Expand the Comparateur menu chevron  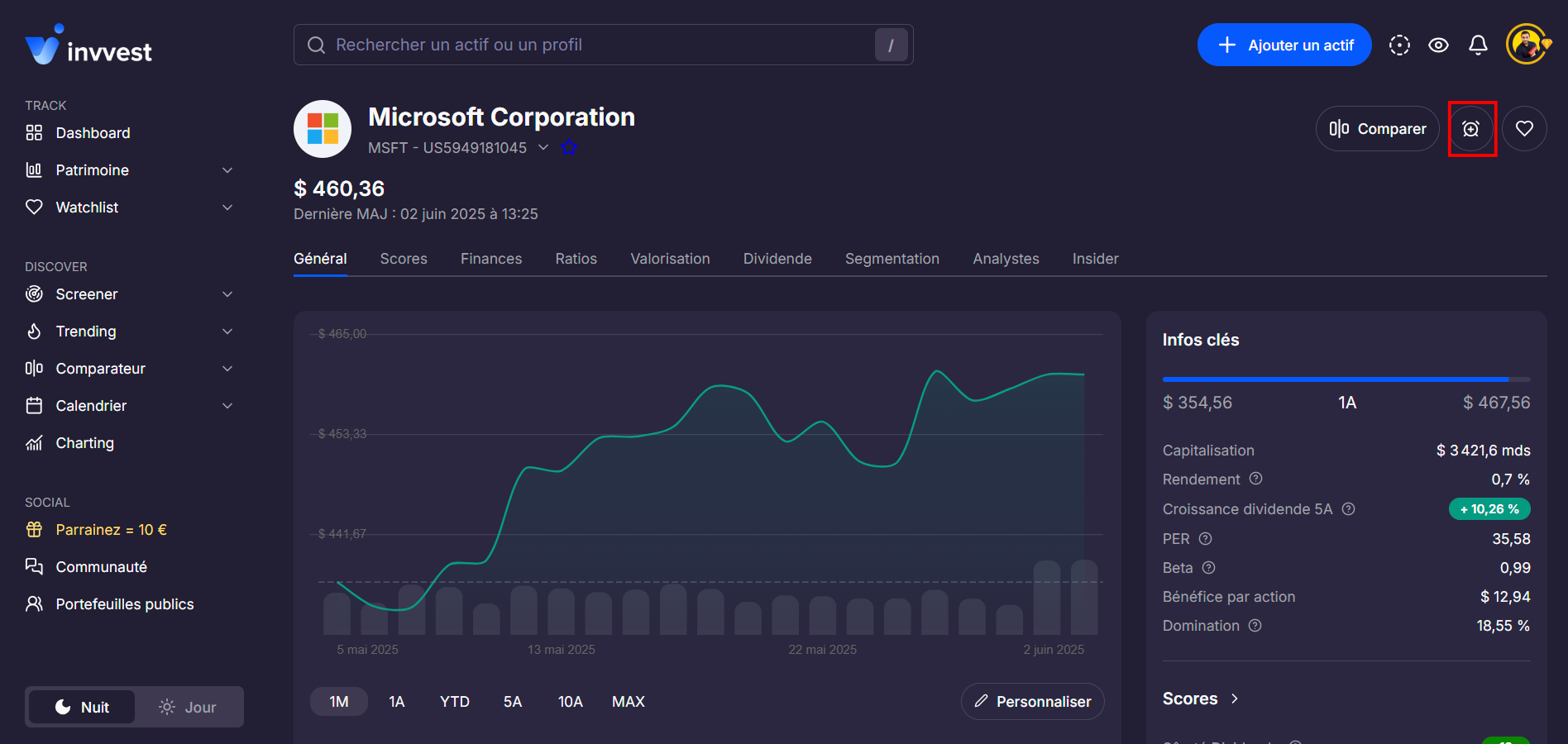227,369
